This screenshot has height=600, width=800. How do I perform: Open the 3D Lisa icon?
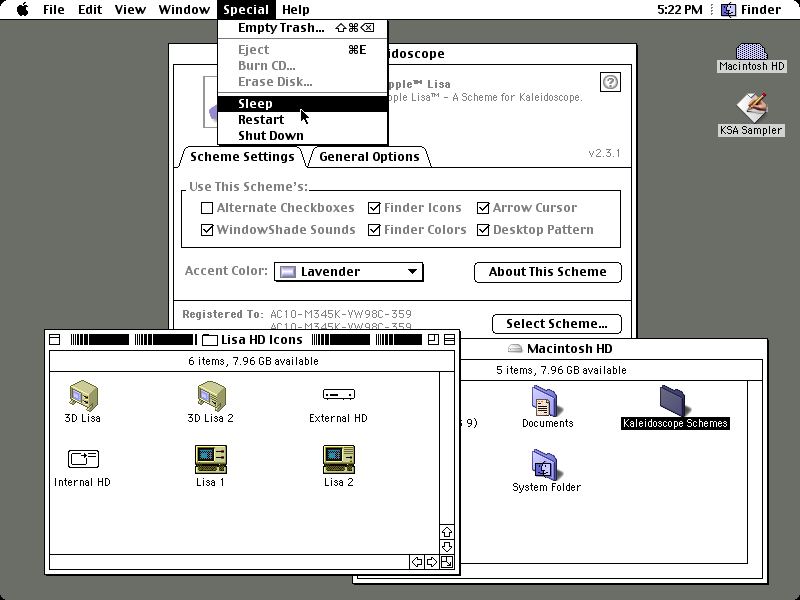point(84,395)
